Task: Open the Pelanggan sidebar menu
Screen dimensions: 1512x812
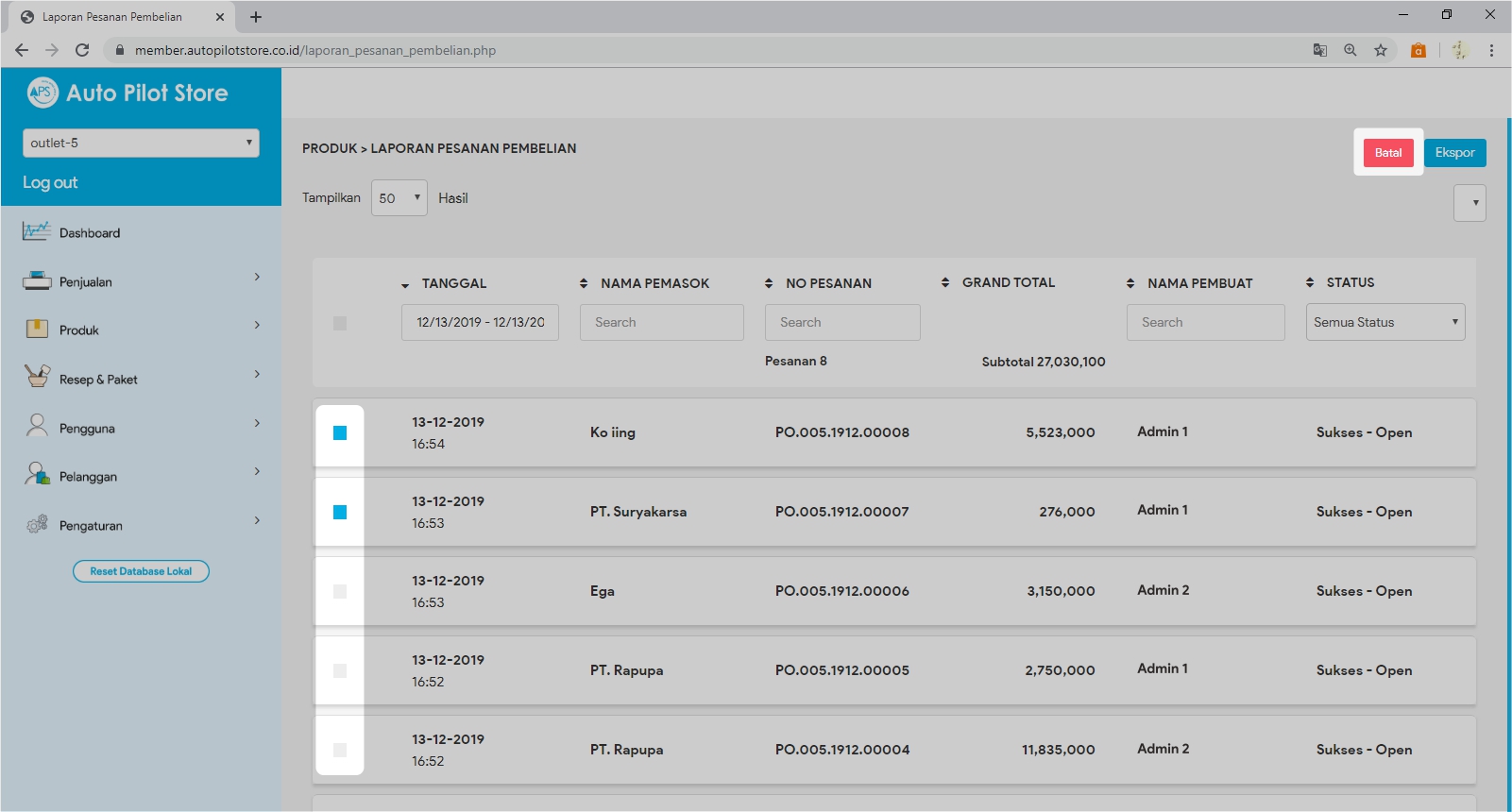Action: tap(140, 476)
